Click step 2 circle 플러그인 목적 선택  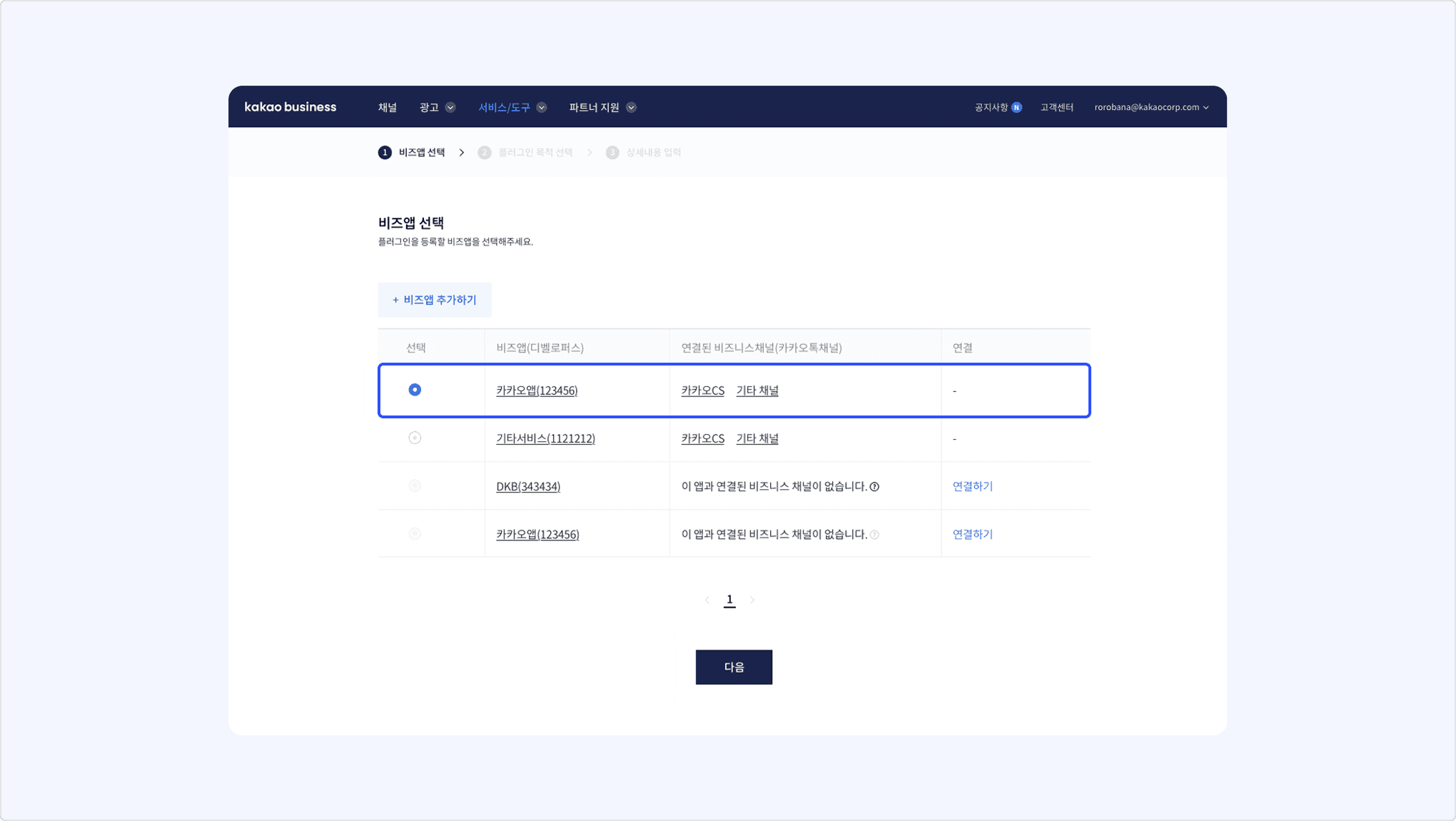[x=485, y=152]
